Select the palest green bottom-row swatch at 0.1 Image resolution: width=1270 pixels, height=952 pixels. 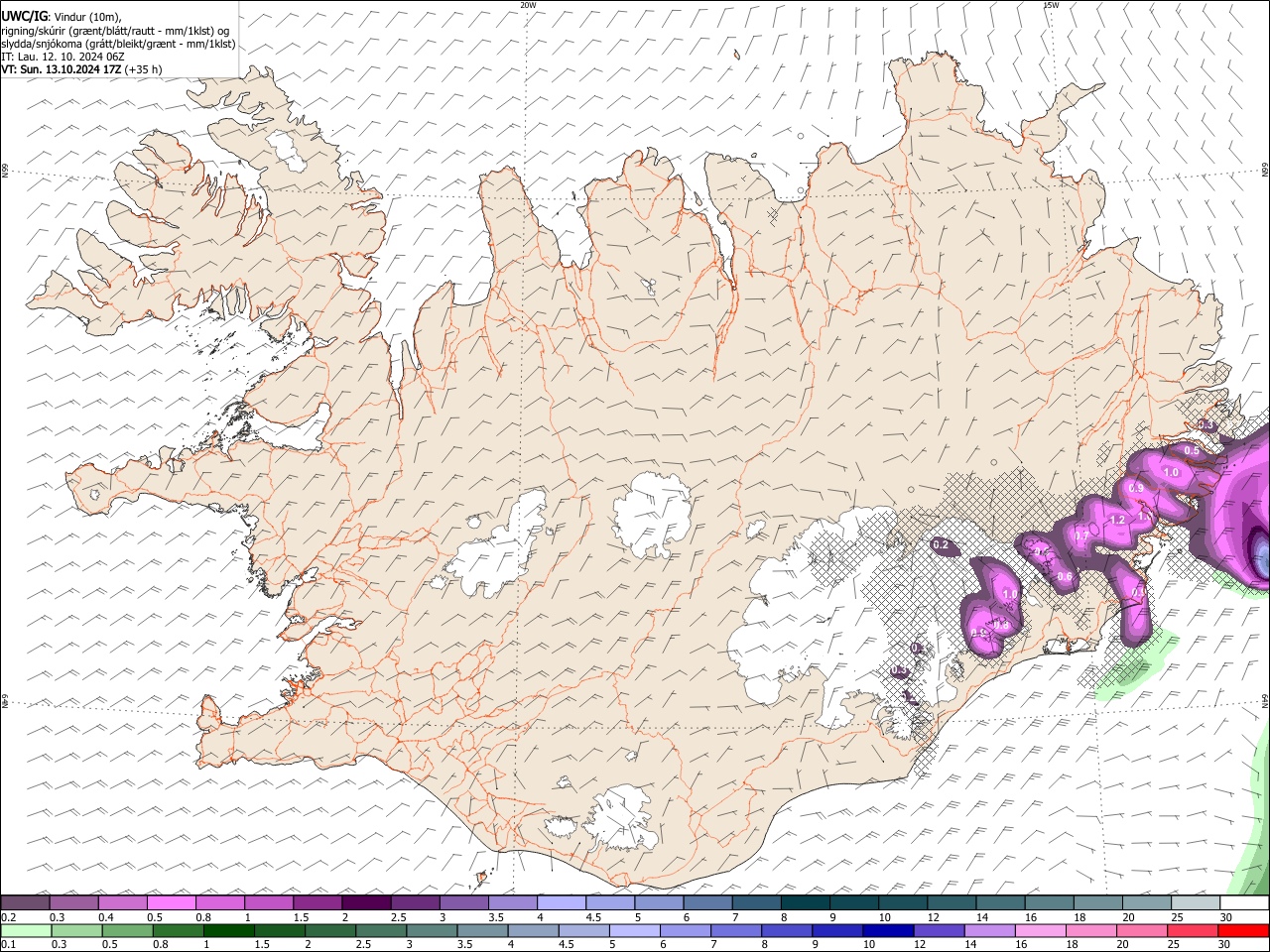click(x=26, y=931)
